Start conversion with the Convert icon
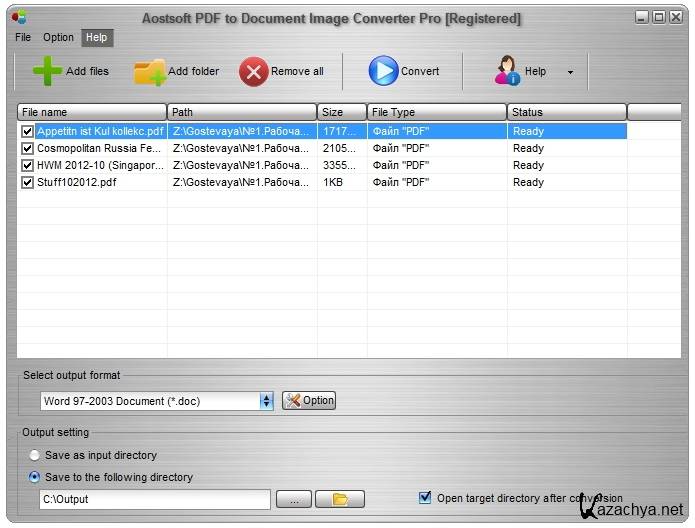This screenshot has width=695, height=528. coord(383,71)
